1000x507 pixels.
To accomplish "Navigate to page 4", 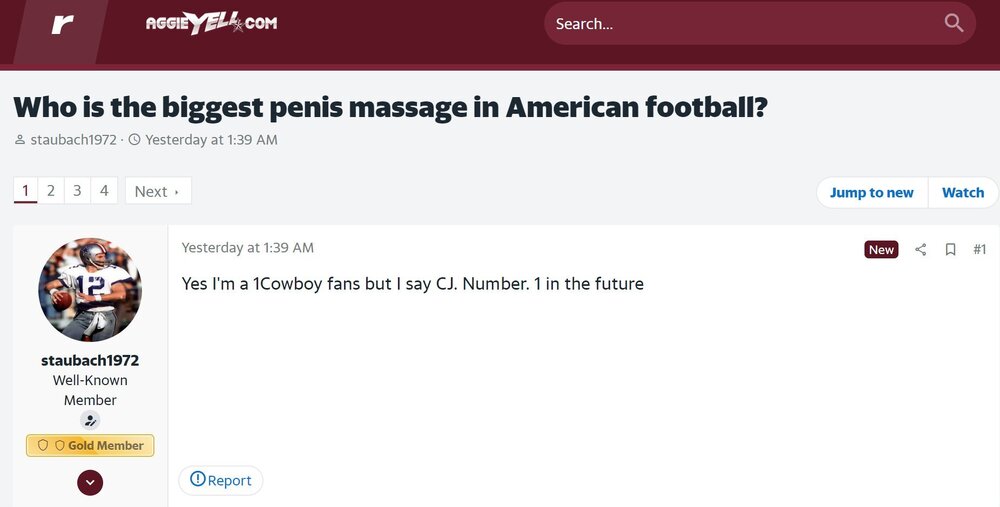I will click(104, 190).
